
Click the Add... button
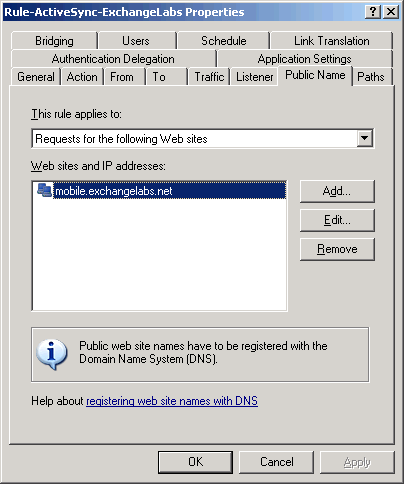[x=337, y=191]
